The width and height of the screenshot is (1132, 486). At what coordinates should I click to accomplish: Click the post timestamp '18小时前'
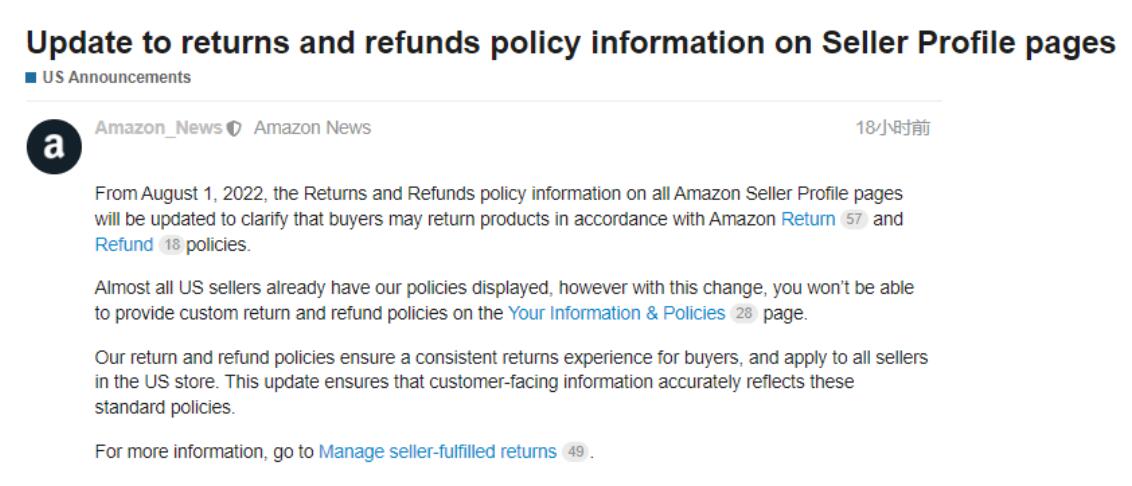coord(892,128)
